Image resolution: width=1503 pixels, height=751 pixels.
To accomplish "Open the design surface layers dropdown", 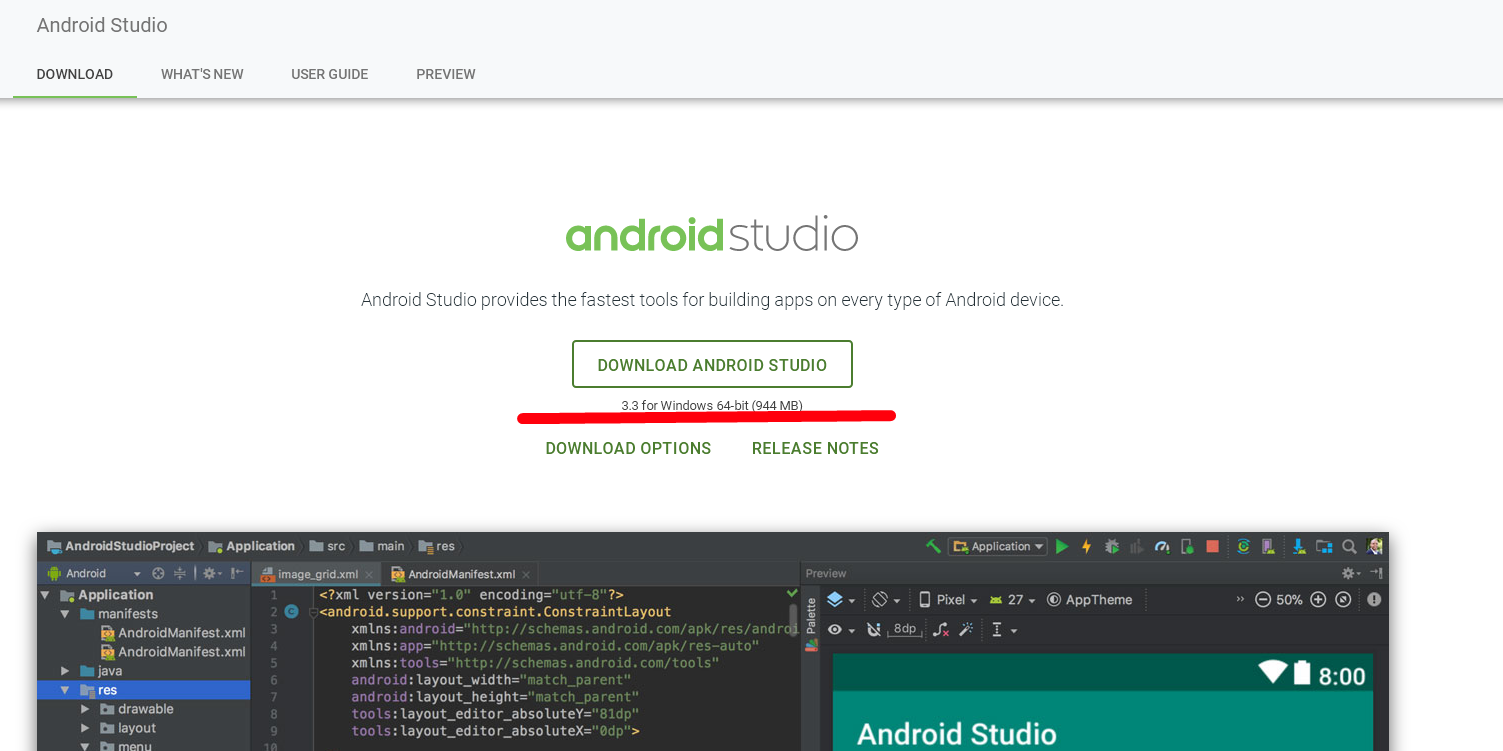I will pos(841,600).
